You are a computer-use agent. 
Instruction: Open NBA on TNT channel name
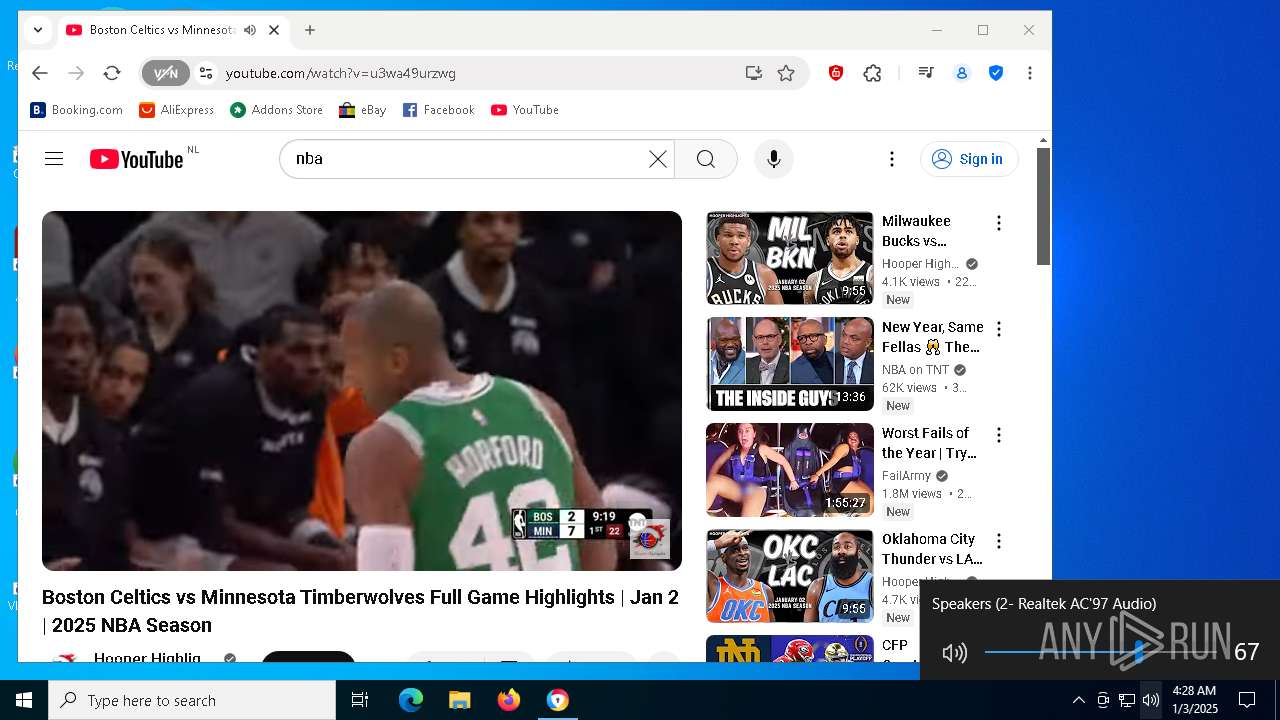915,370
